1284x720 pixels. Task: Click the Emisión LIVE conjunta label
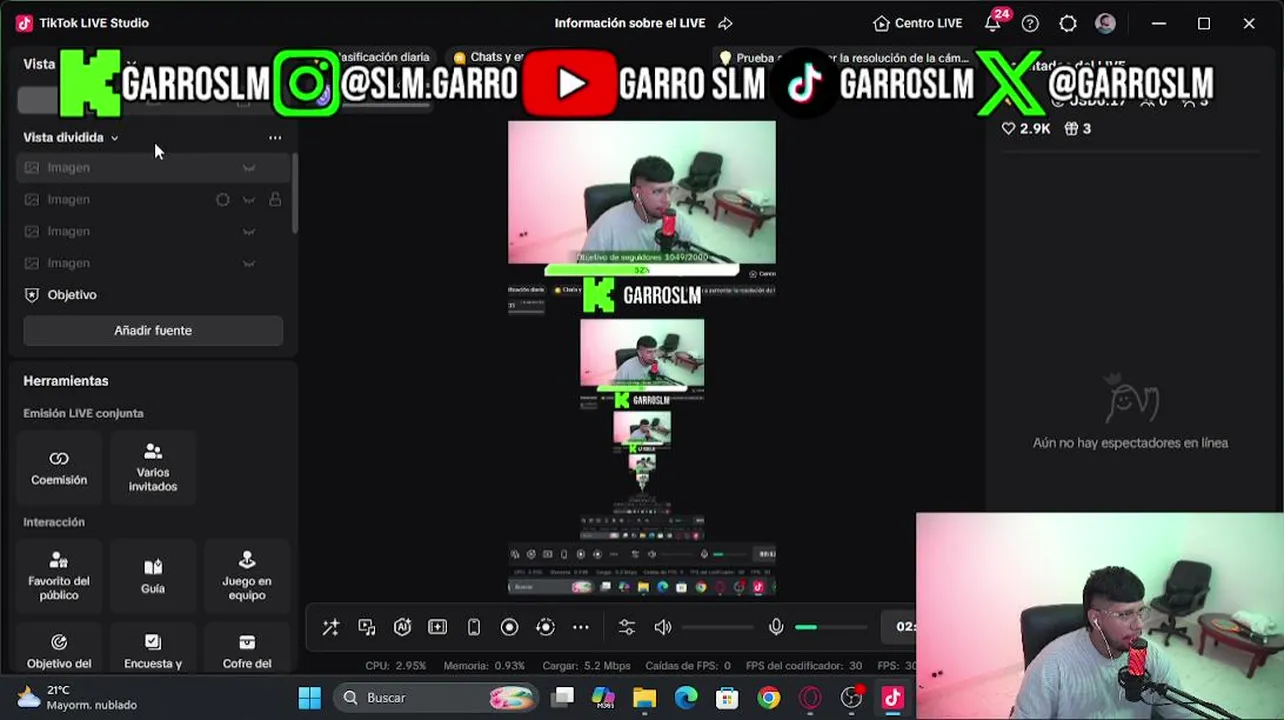[84, 413]
